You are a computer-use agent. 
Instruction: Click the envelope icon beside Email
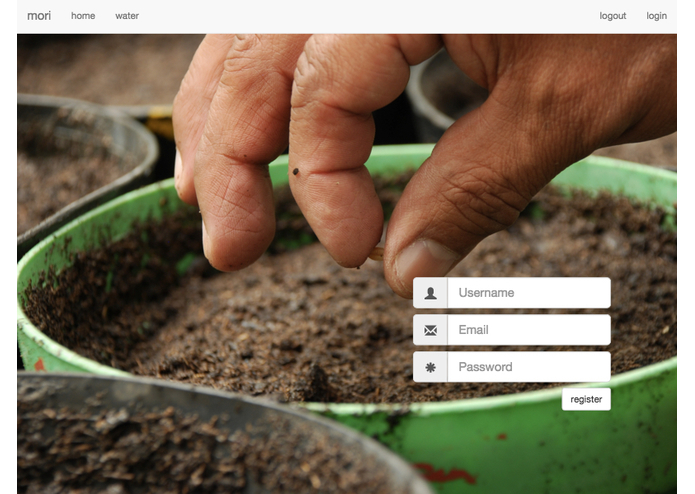(430, 330)
